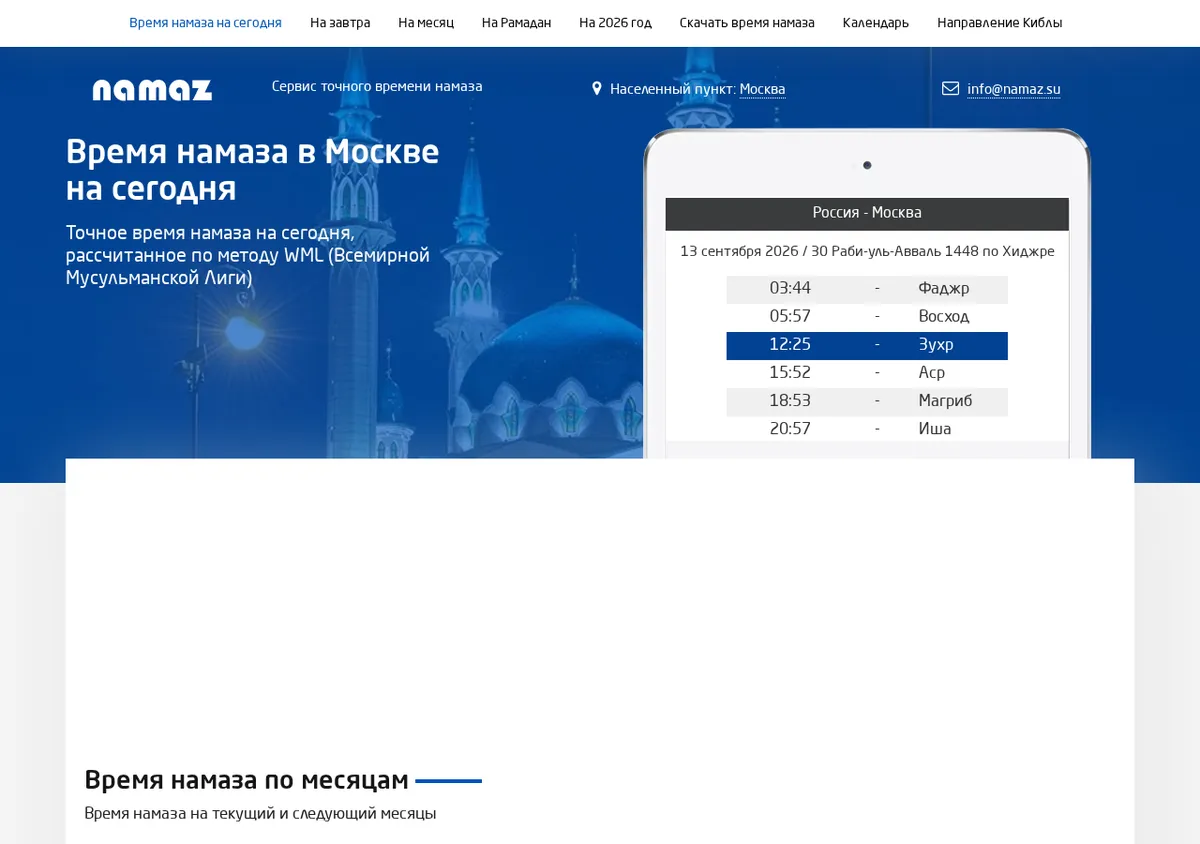Open На Рамадан schedule
Image resolution: width=1200 pixels, height=844 pixels.
click(x=516, y=23)
